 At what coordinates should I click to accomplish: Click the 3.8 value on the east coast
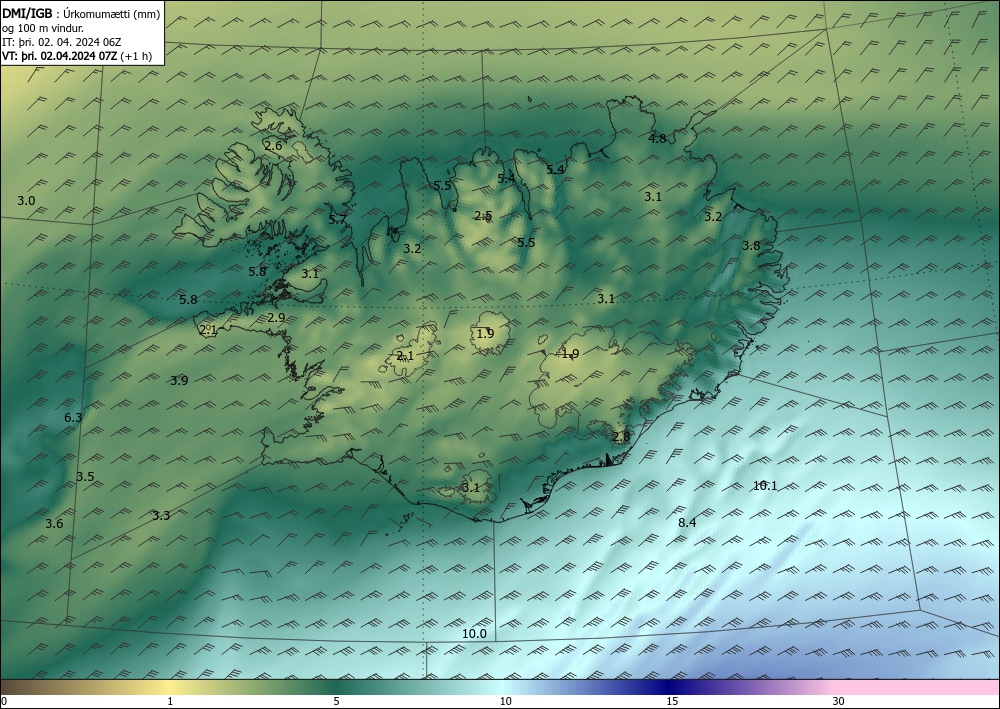751,245
